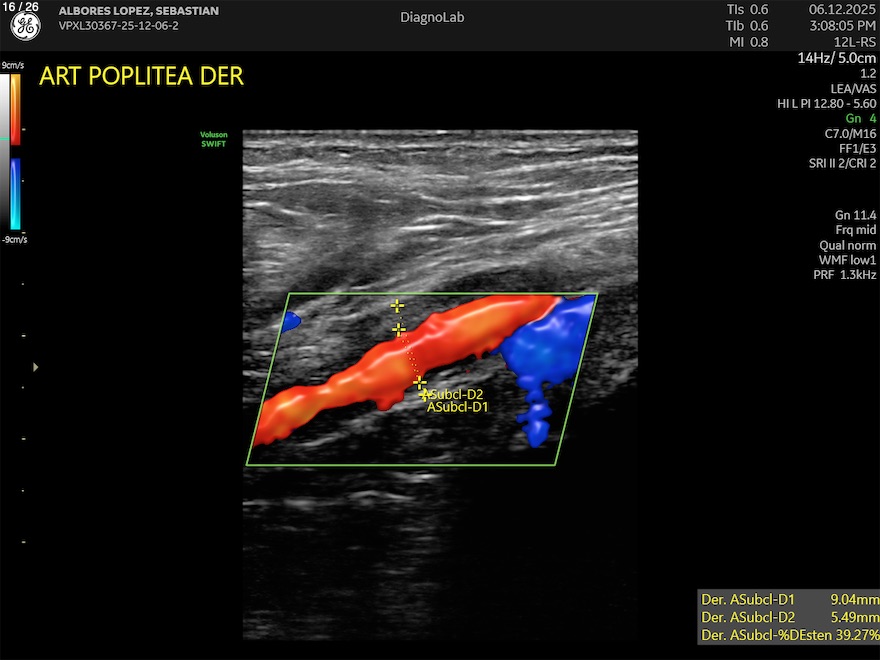Click the ASubcl-D1 measurement label on image
The width and height of the screenshot is (880, 660).
457,407
